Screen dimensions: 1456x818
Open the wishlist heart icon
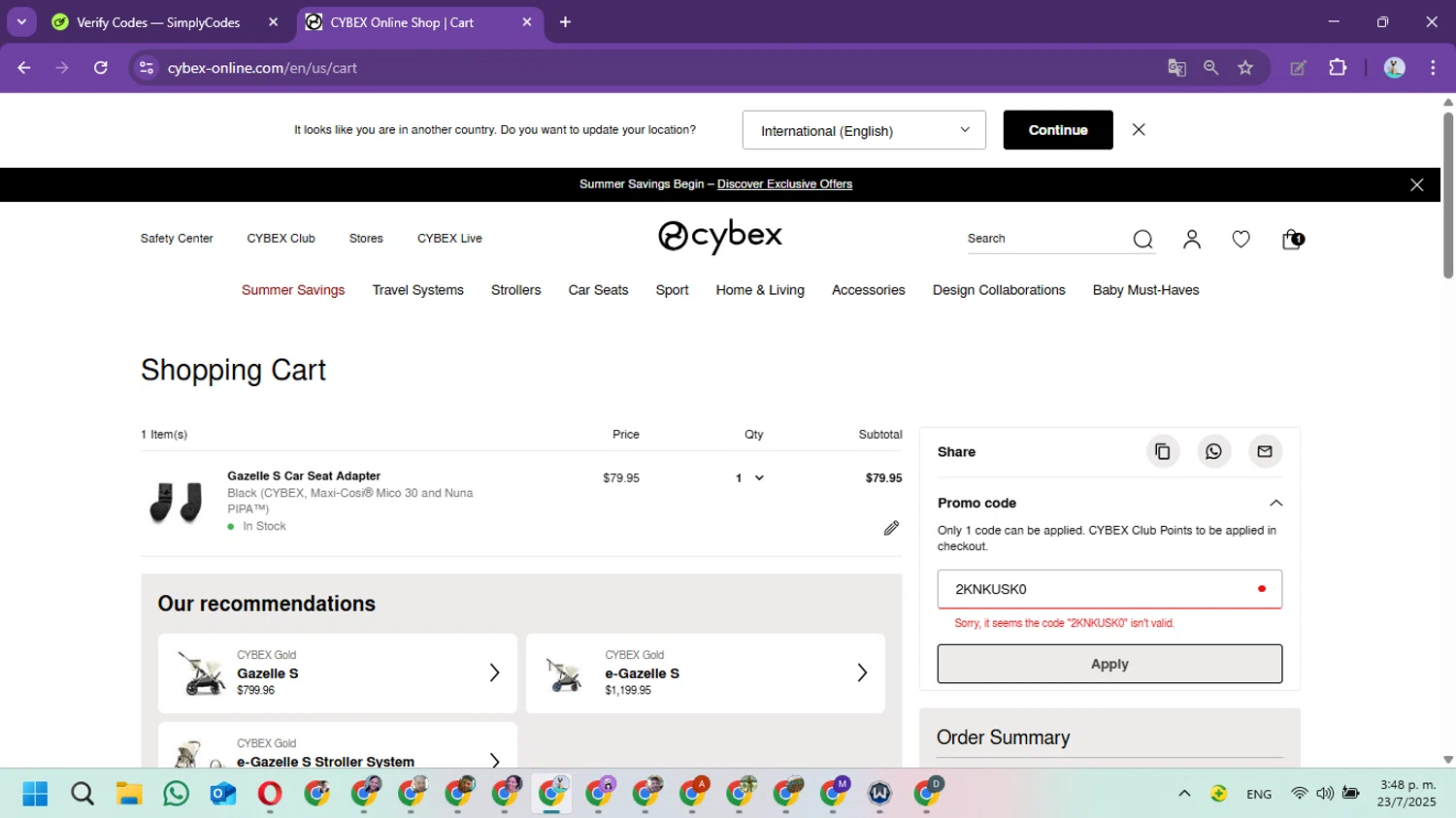(x=1241, y=240)
